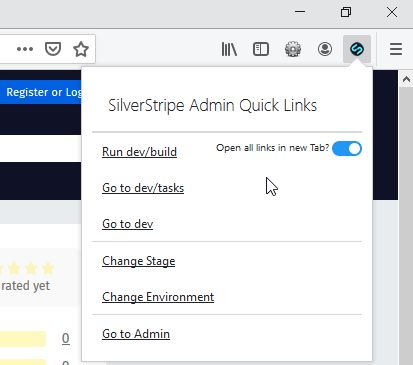Save page to Pocket icon

click(x=53, y=49)
